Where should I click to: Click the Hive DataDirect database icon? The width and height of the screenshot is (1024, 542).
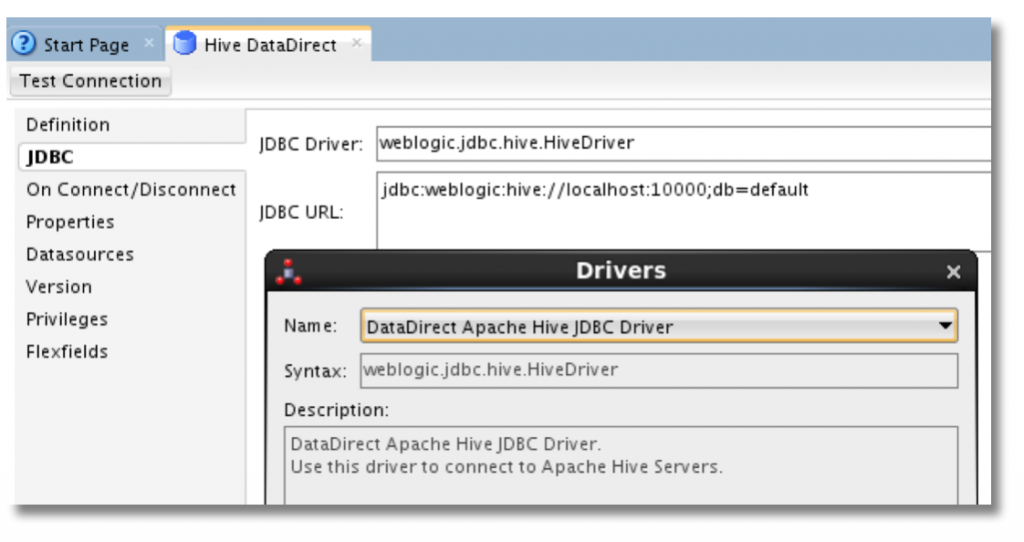coord(184,44)
